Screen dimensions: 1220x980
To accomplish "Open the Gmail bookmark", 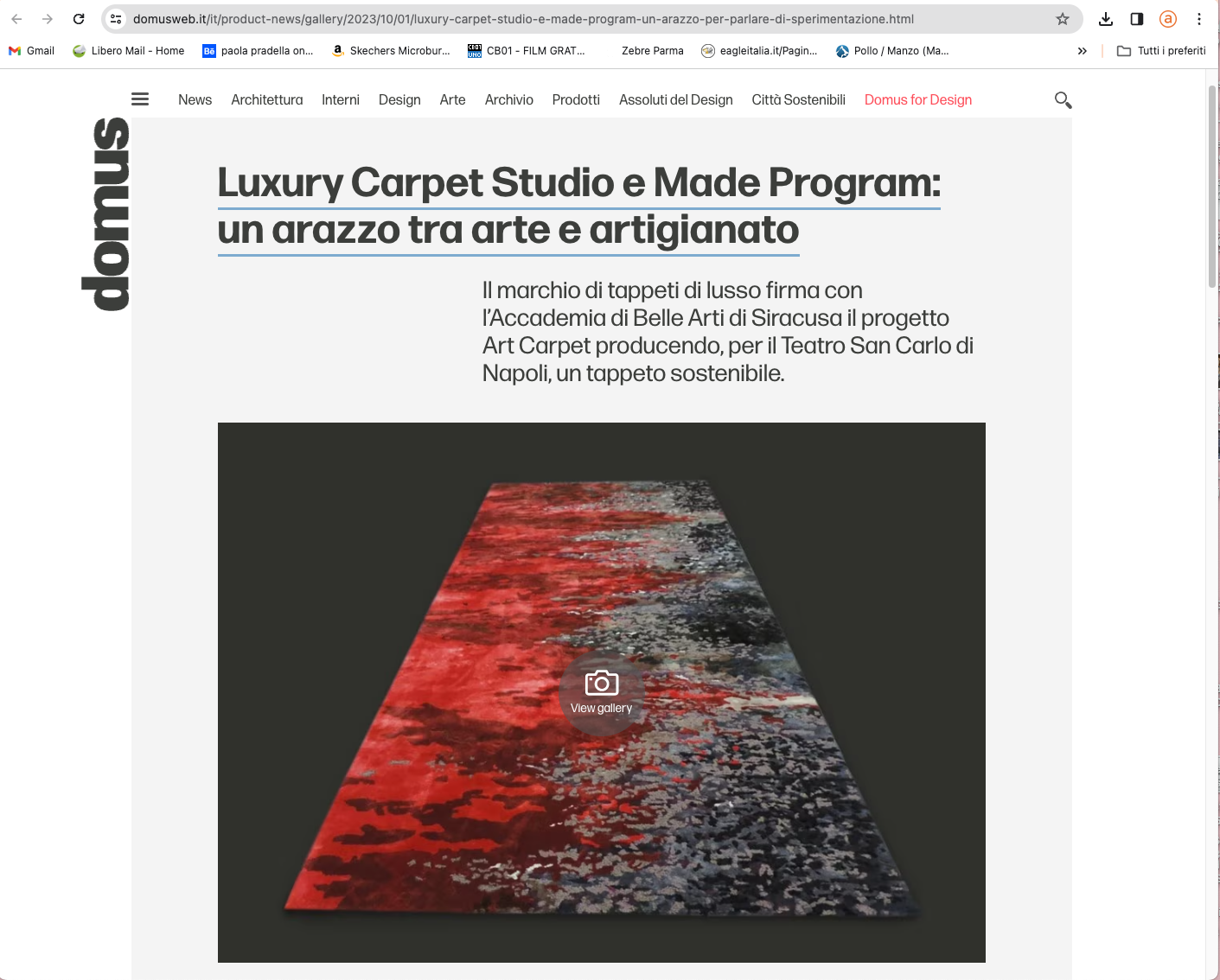I will click(x=31, y=51).
